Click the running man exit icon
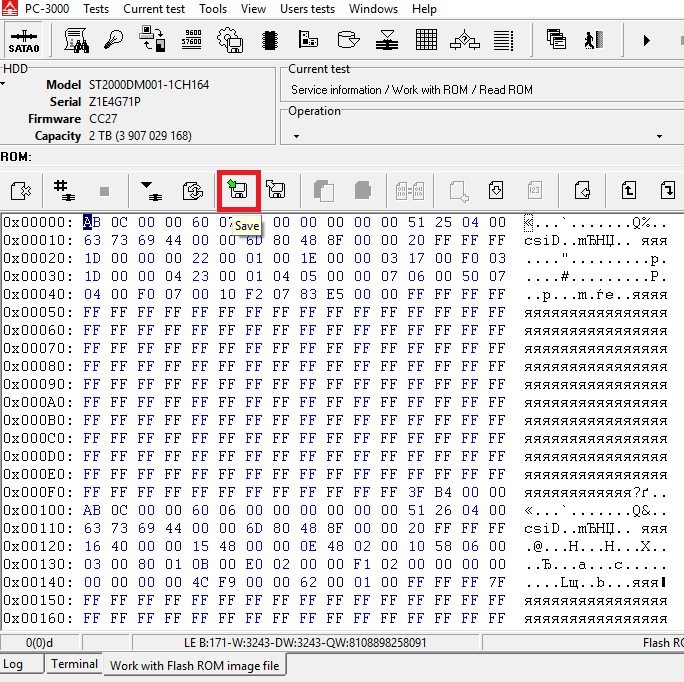Screen dimensions: 684x682 pos(595,41)
